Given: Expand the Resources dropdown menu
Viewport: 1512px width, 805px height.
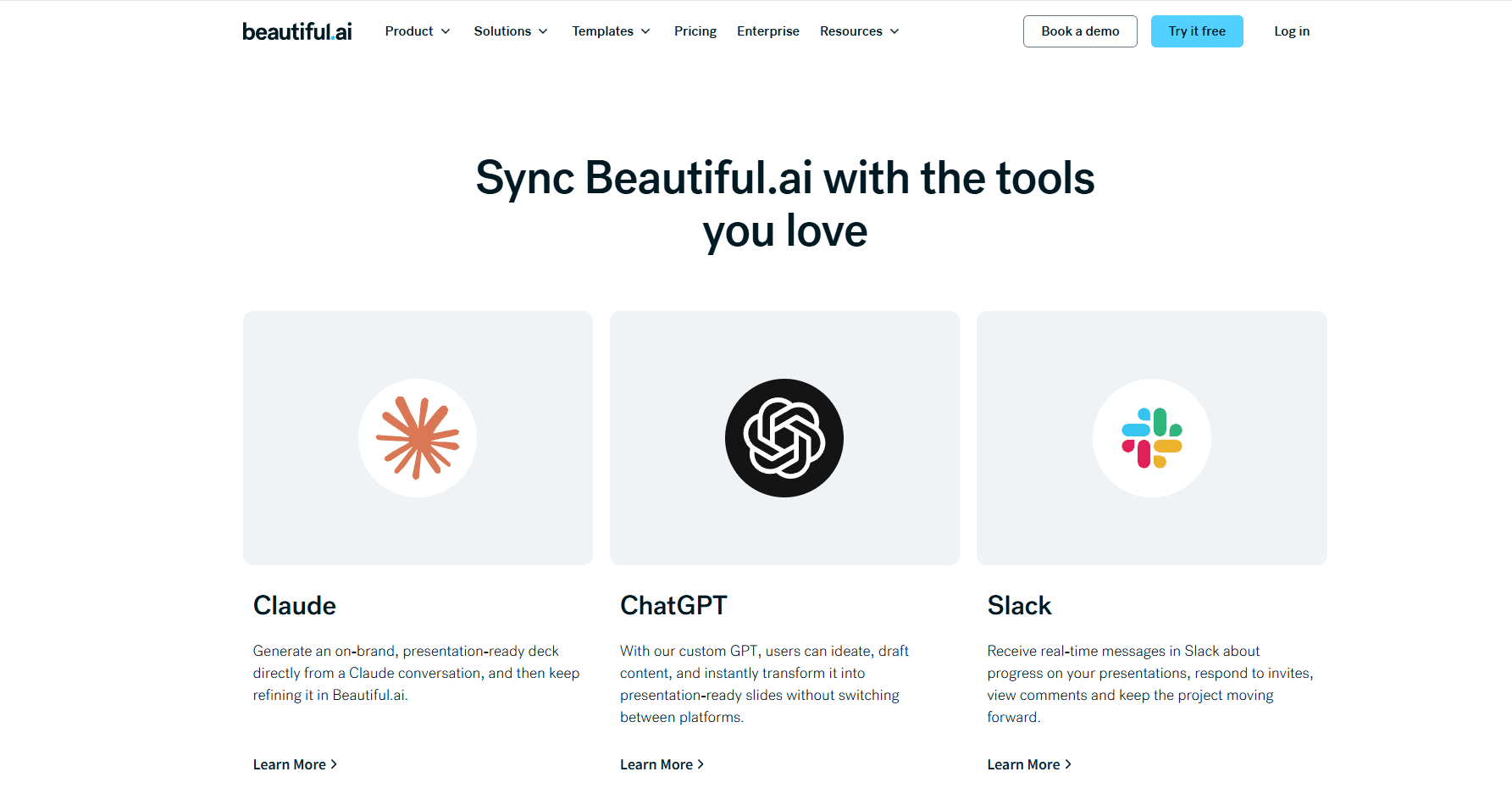Looking at the screenshot, I should 859,31.
